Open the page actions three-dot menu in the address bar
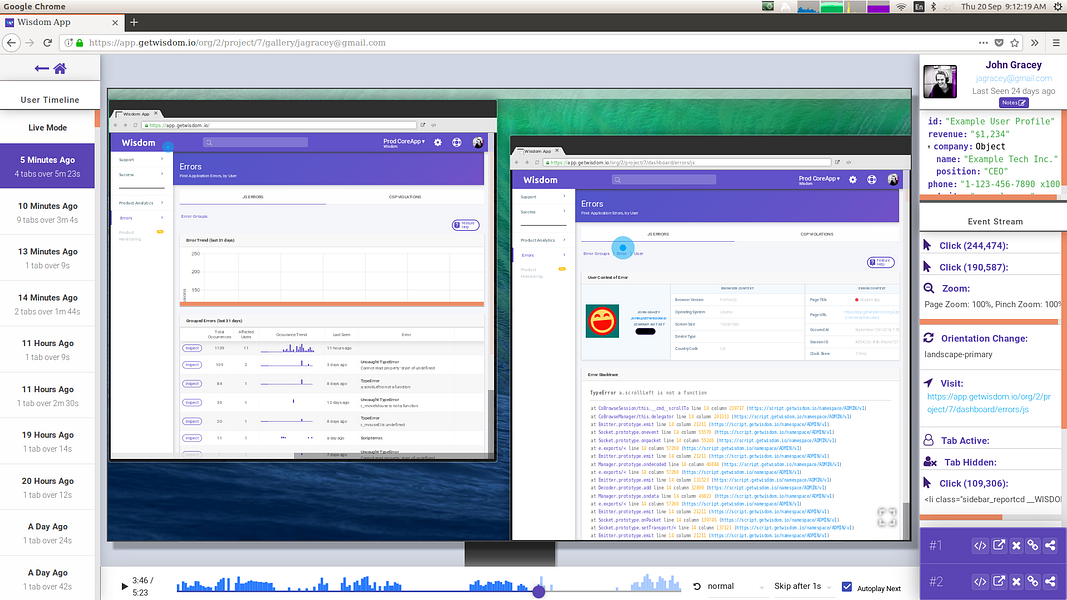 (x=983, y=42)
